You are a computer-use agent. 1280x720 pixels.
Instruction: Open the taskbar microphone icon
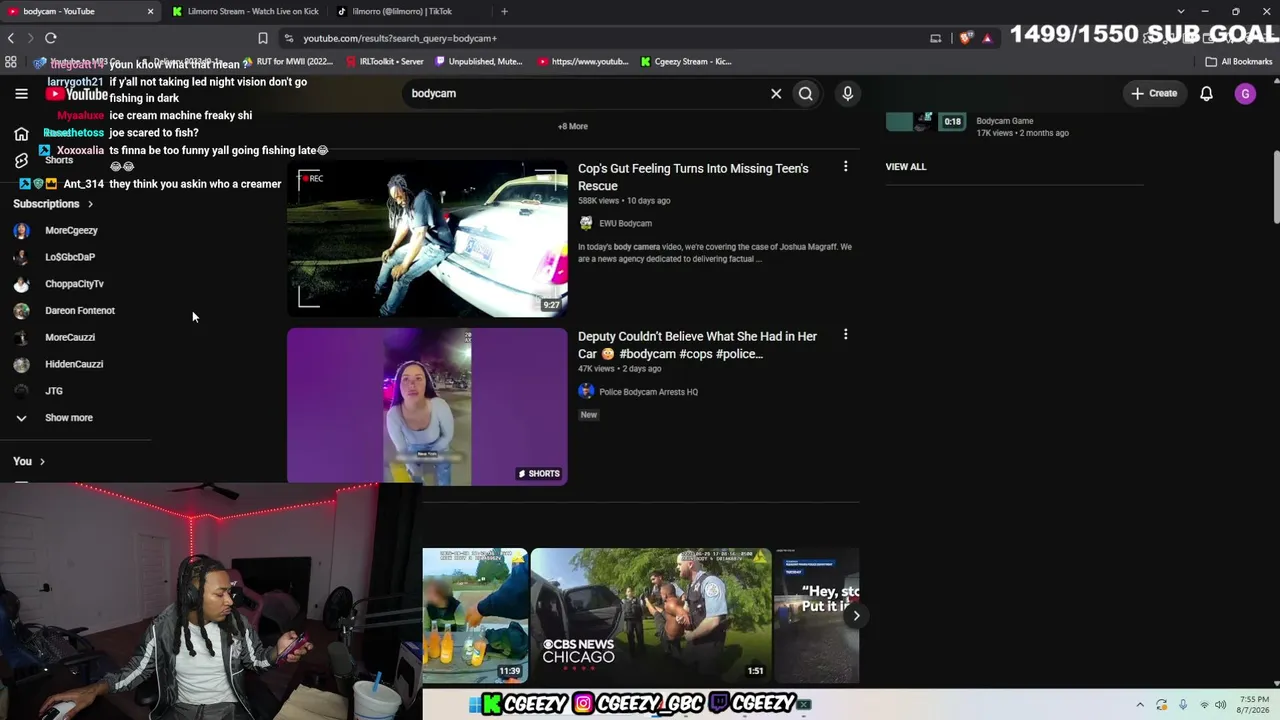1183,705
